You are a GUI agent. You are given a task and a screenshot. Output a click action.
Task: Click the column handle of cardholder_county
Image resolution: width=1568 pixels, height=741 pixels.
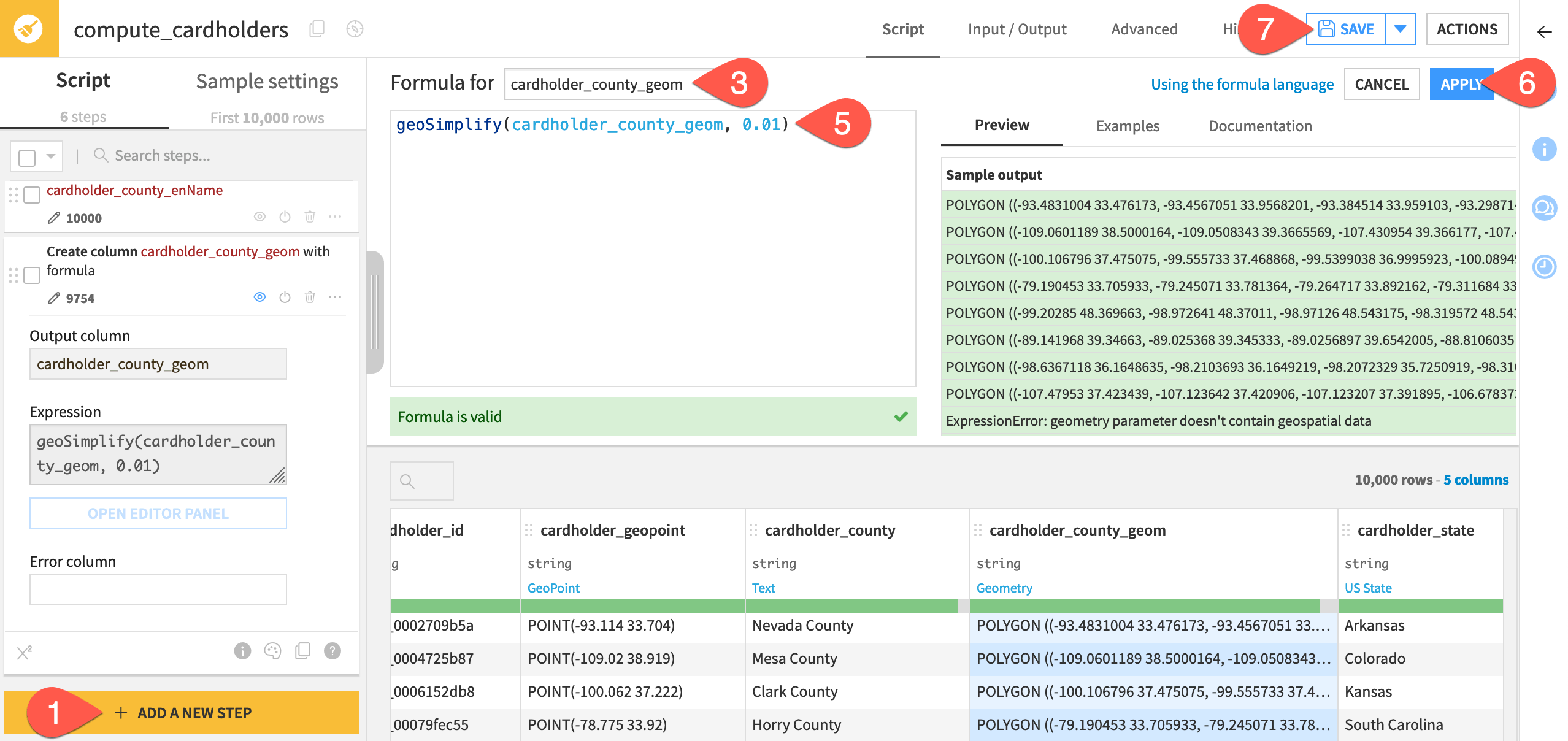[753, 530]
